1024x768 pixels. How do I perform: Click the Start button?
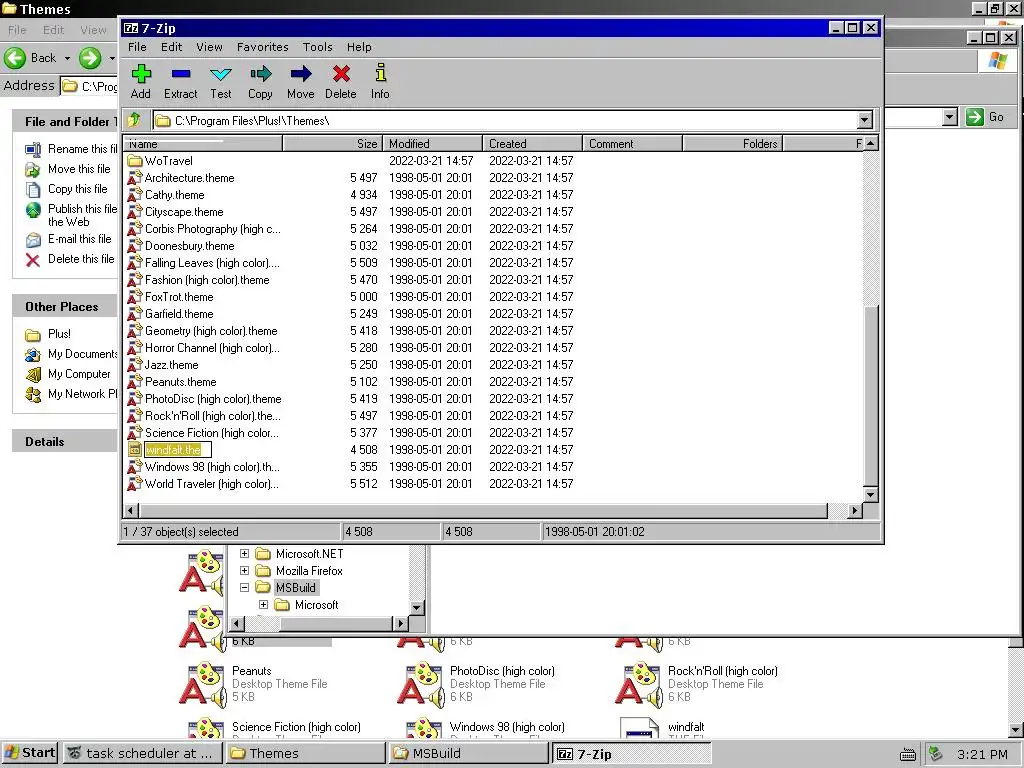[x=30, y=753]
